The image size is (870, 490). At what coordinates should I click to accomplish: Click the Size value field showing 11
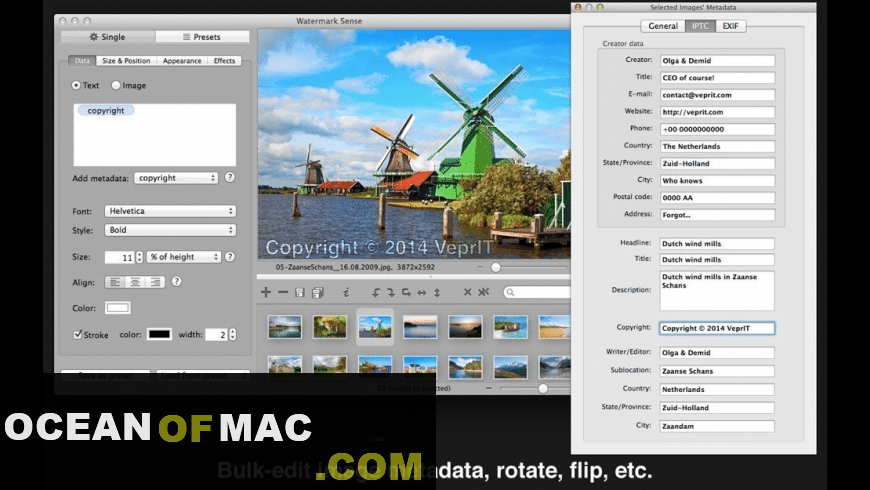[x=120, y=257]
